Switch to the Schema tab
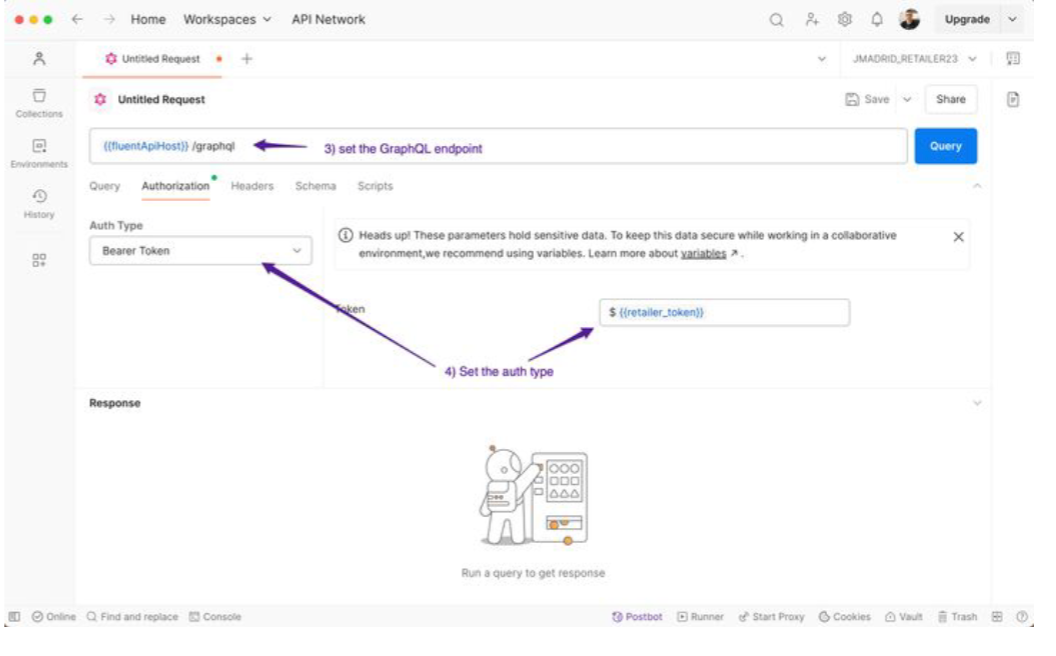Viewport: 1056px width, 656px height. 315,186
